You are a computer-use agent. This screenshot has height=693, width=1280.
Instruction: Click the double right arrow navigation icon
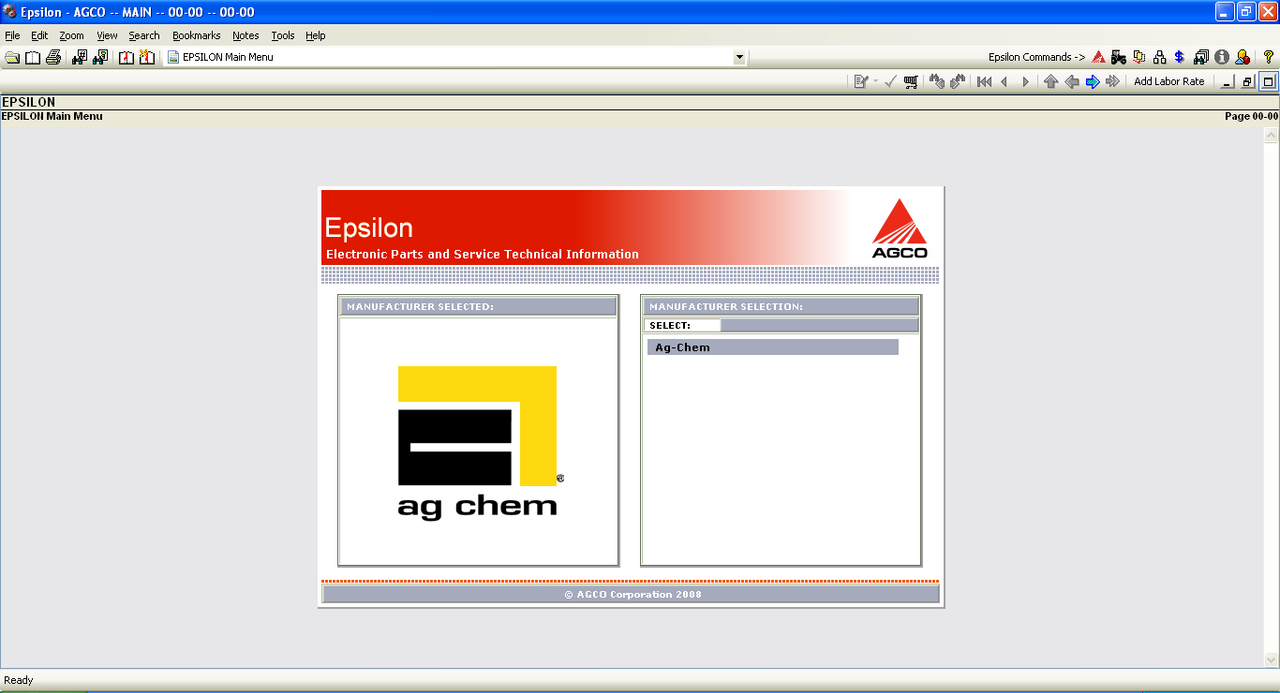pyautogui.click(x=1113, y=82)
